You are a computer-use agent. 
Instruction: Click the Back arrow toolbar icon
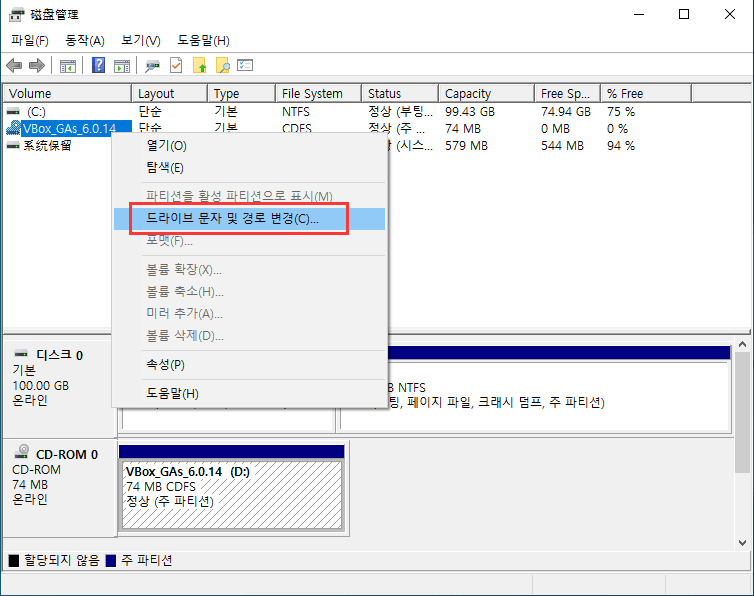pos(14,65)
